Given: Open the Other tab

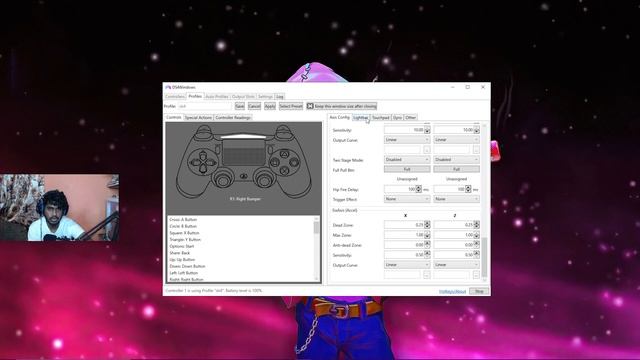Looking at the screenshot, I should click(411, 118).
